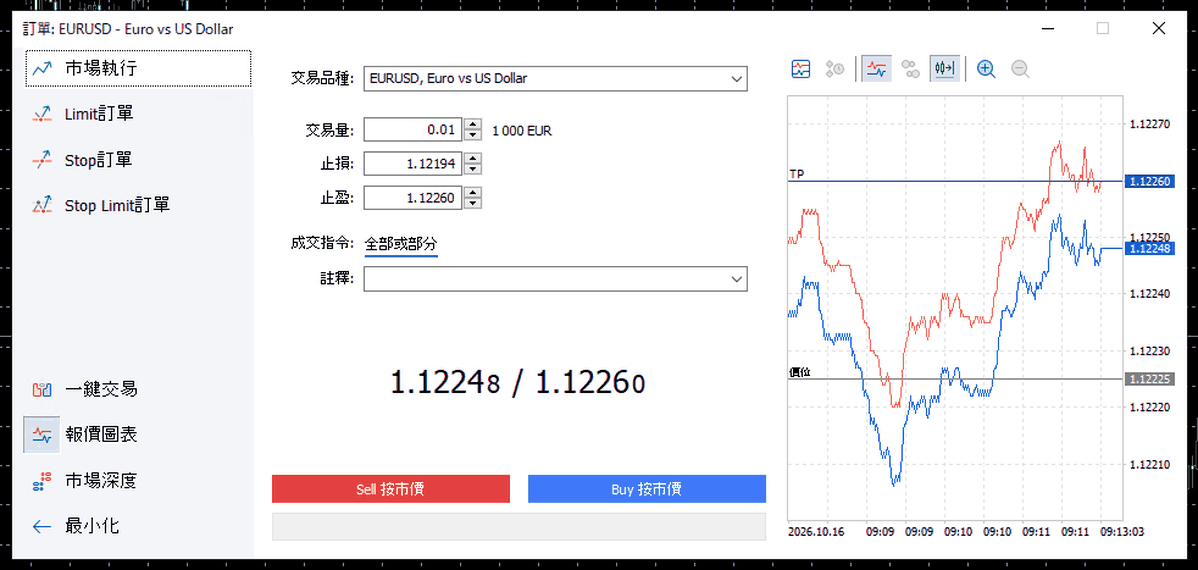This screenshot has width=1198, height=570.
Task: Click the greyed zoom out magnifier
Action: click(x=1020, y=69)
